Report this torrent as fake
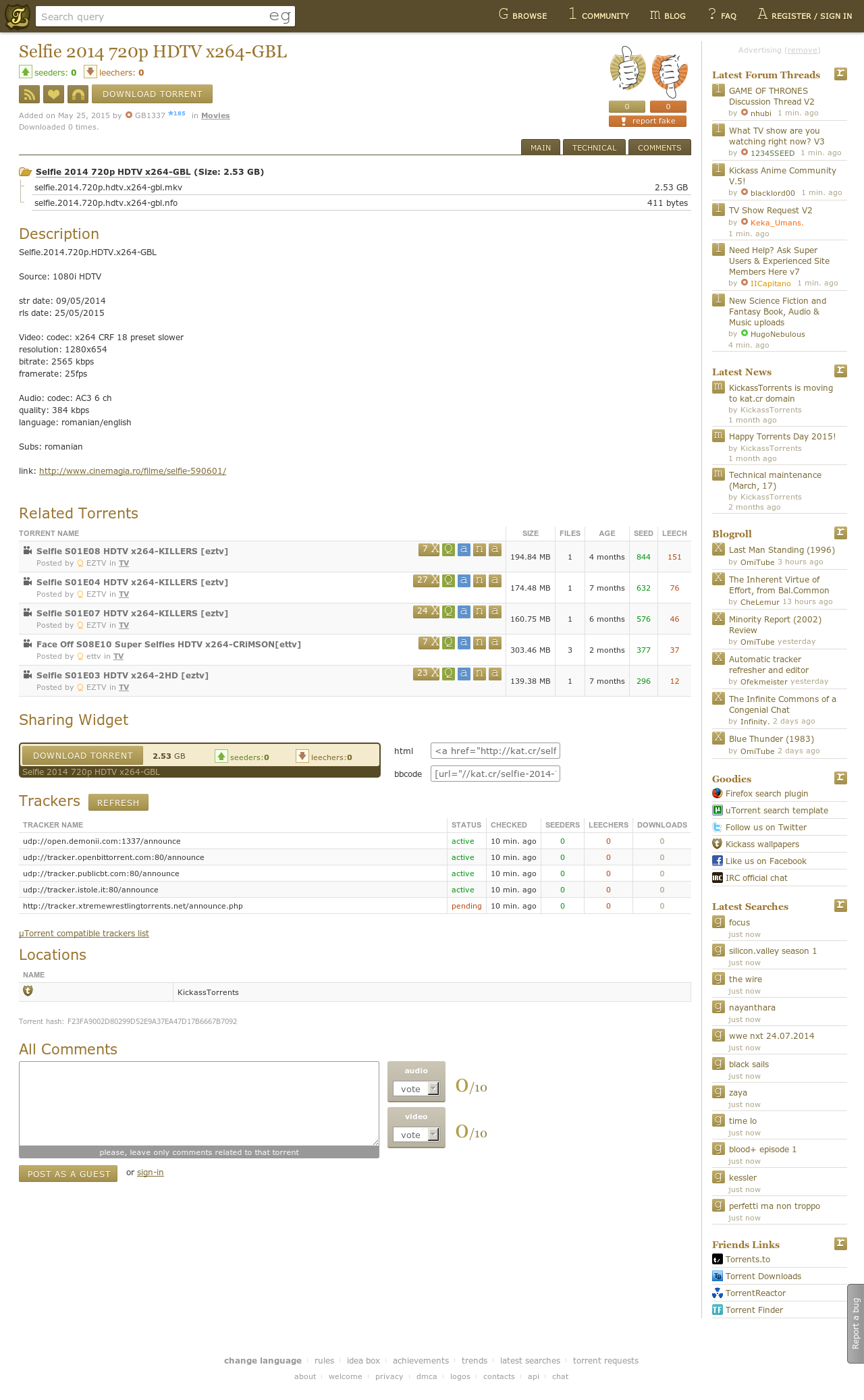 click(x=647, y=121)
